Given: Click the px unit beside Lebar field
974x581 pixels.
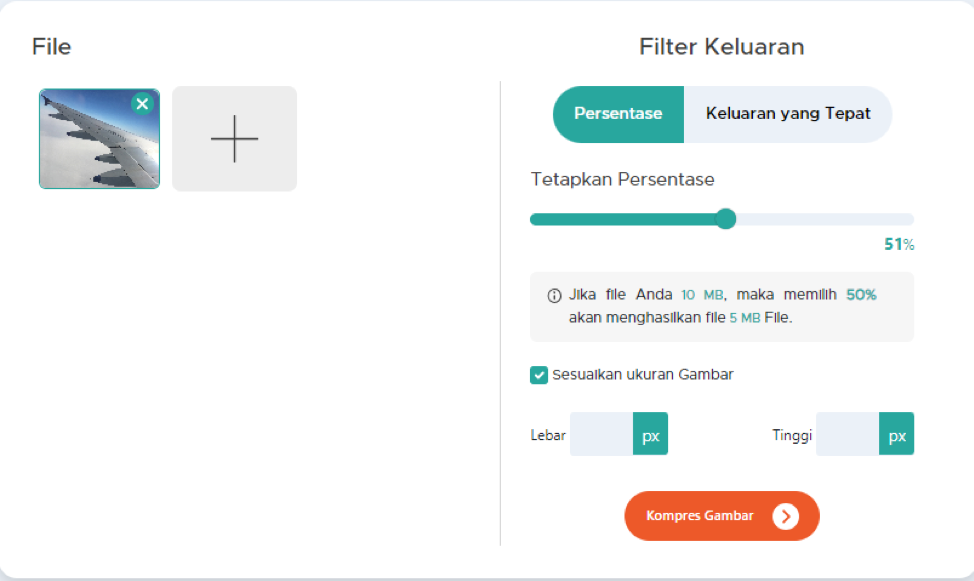Looking at the screenshot, I should tap(650, 436).
